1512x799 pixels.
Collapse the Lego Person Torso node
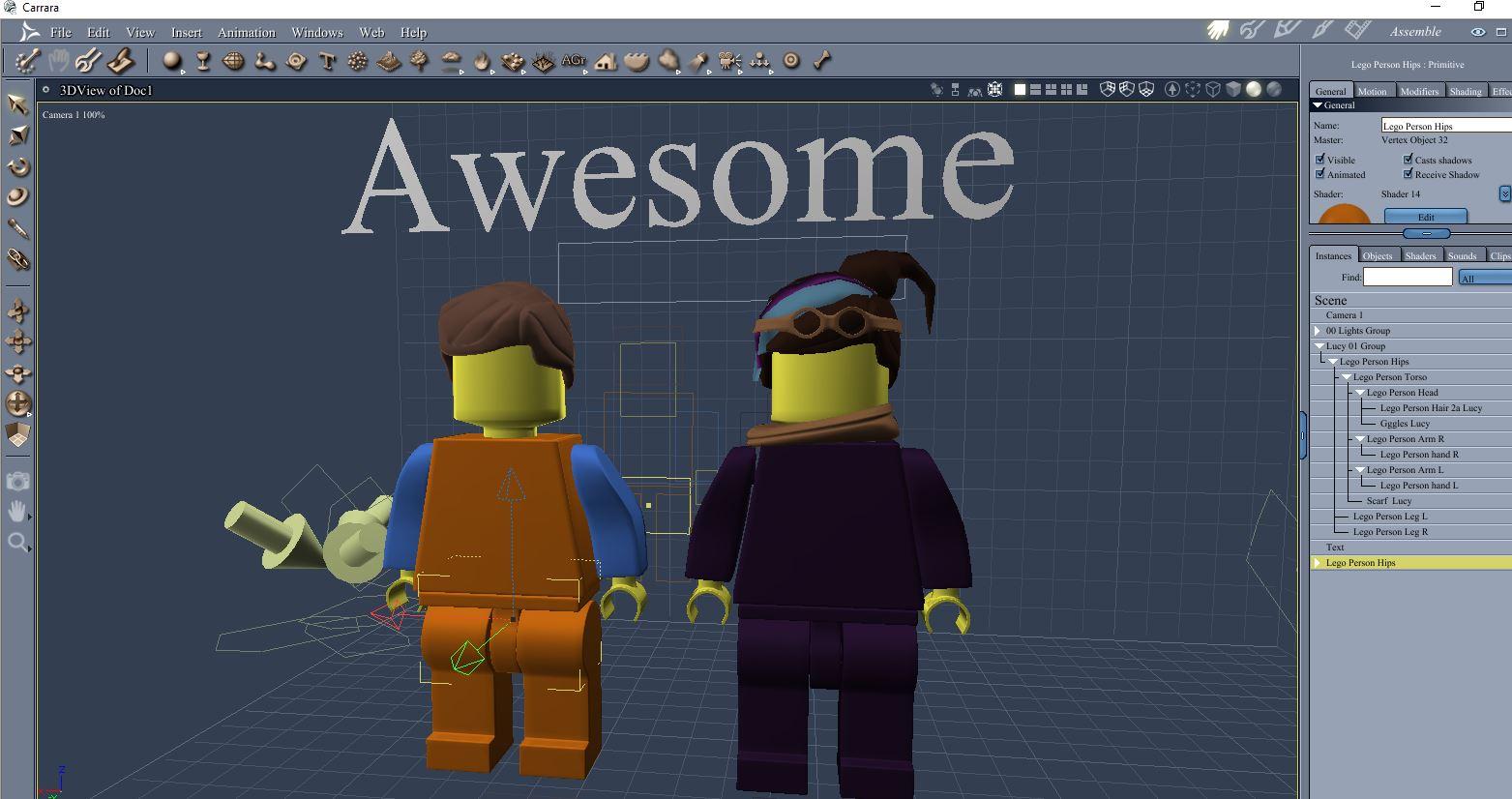coord(1347,376)
